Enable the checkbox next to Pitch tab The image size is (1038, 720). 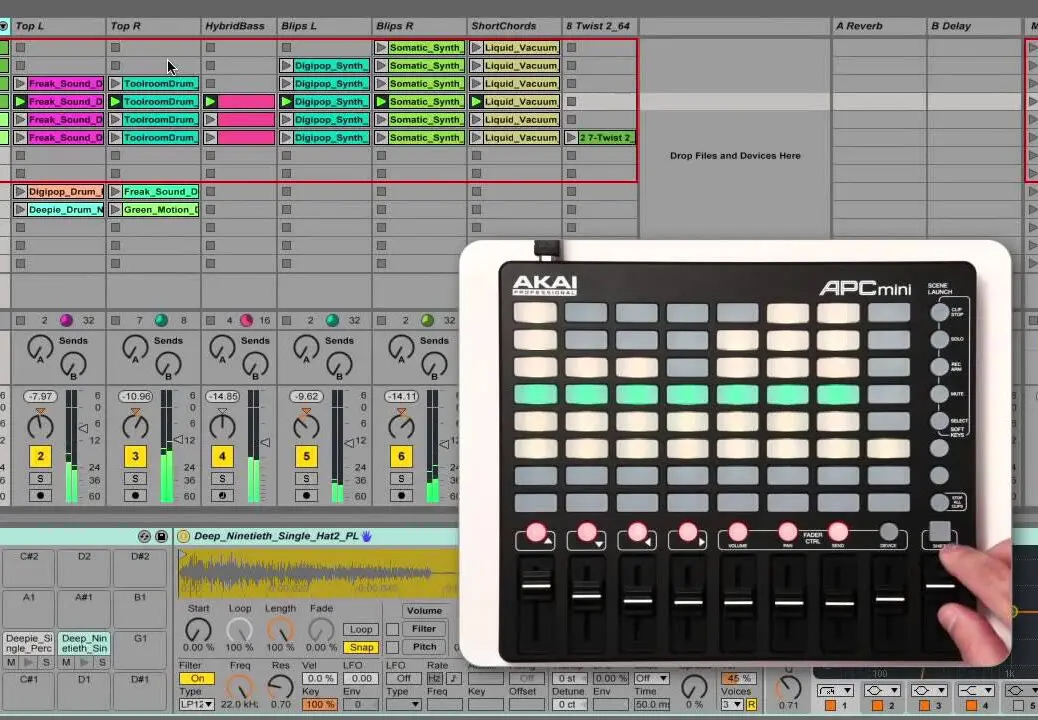[393, 647]
